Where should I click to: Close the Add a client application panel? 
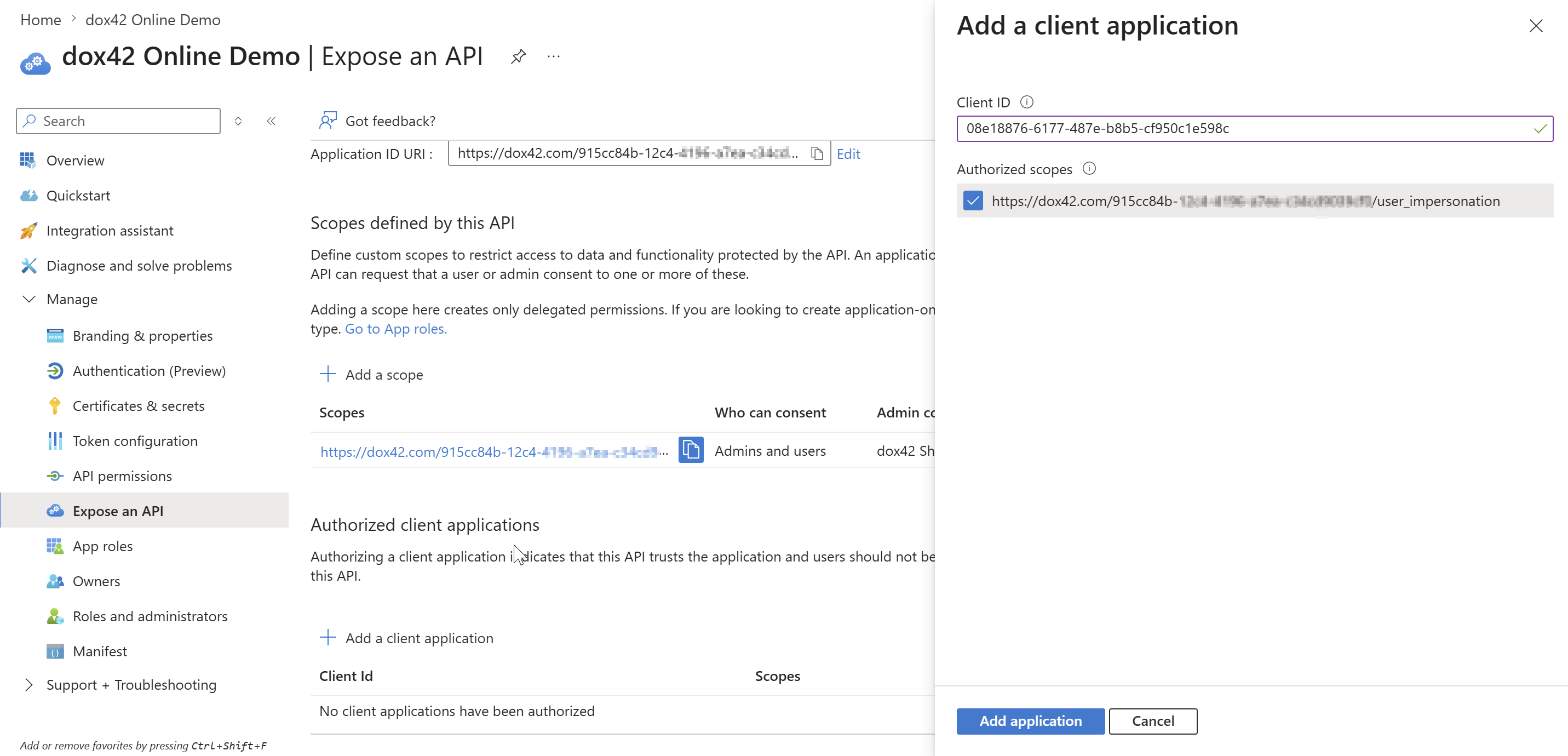click(1536, 26)
